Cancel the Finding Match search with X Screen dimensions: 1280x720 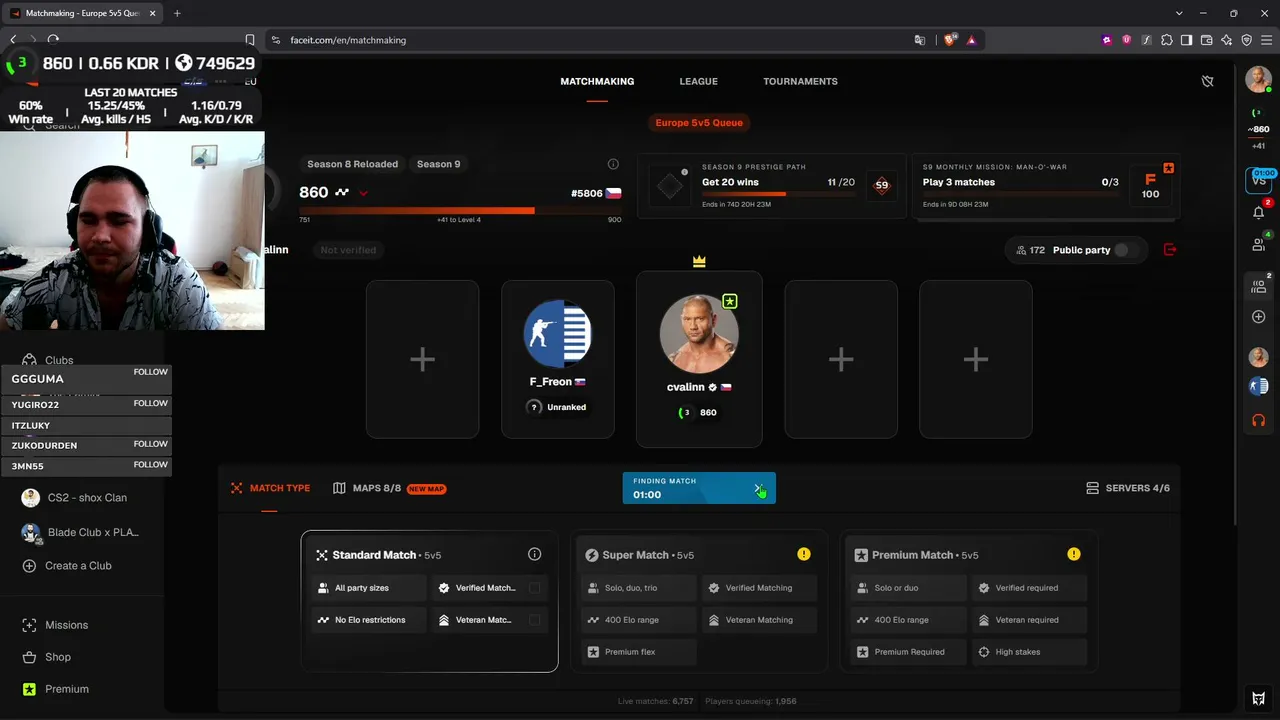click(x=758, y=488)
